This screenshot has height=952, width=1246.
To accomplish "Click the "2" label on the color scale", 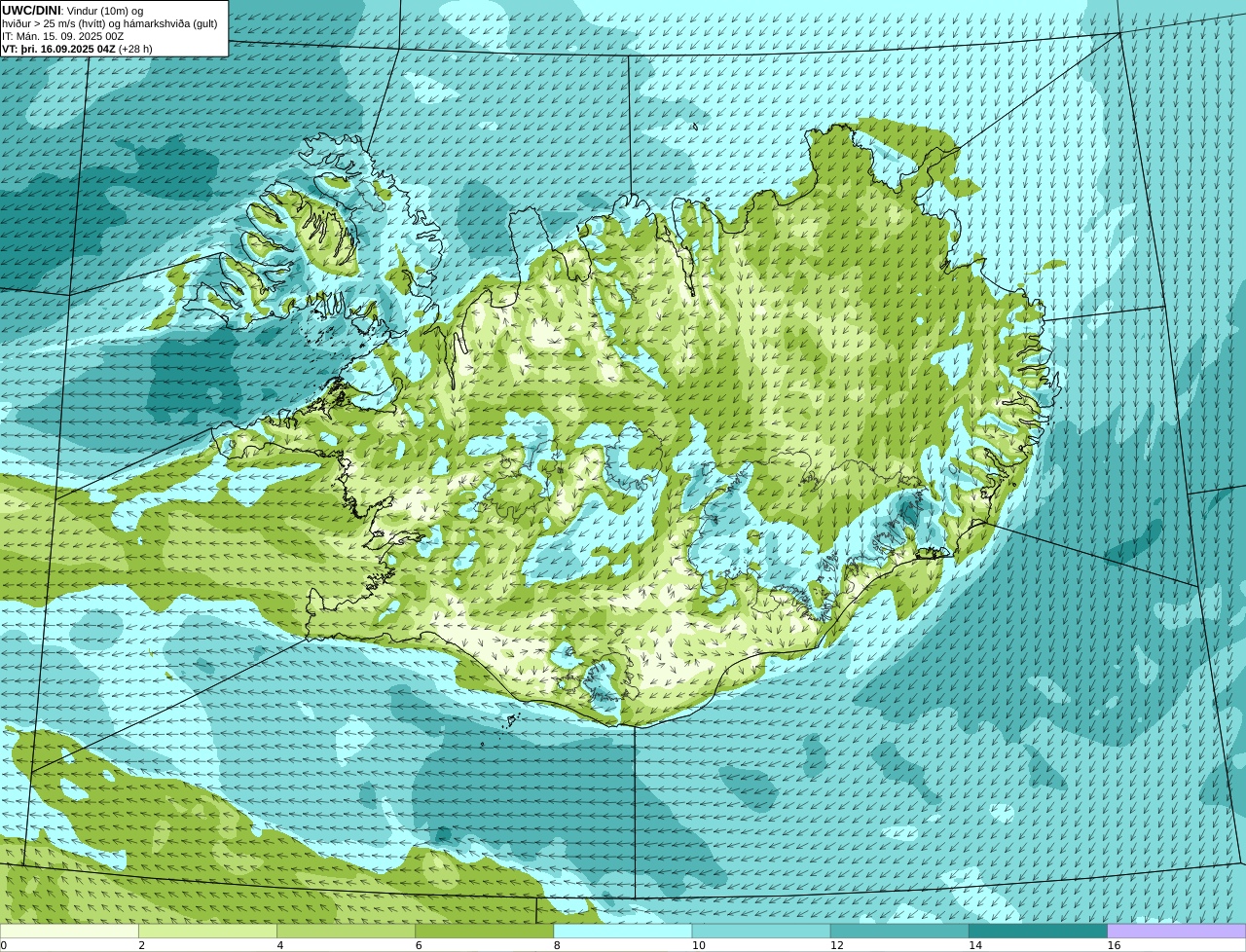I will click(x=141, y=945).
